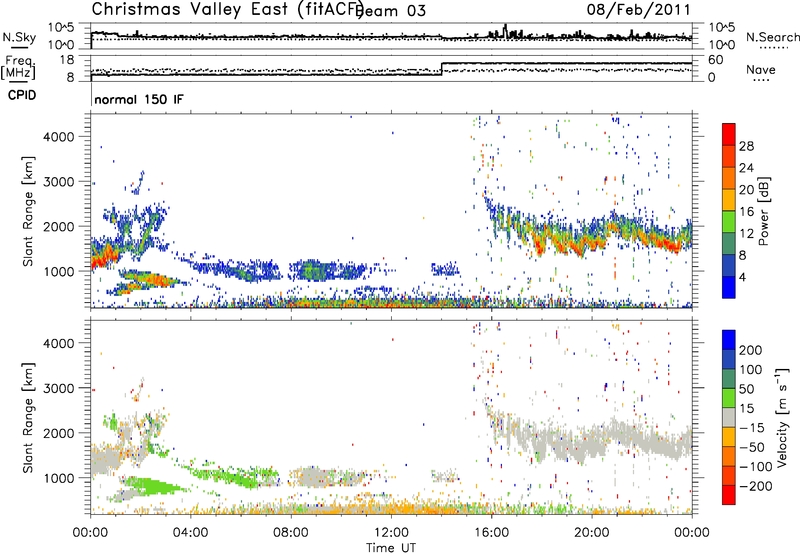Click the 'N.Search' legend label
This screenshot has height=554, width=800.
coord(772,37)
